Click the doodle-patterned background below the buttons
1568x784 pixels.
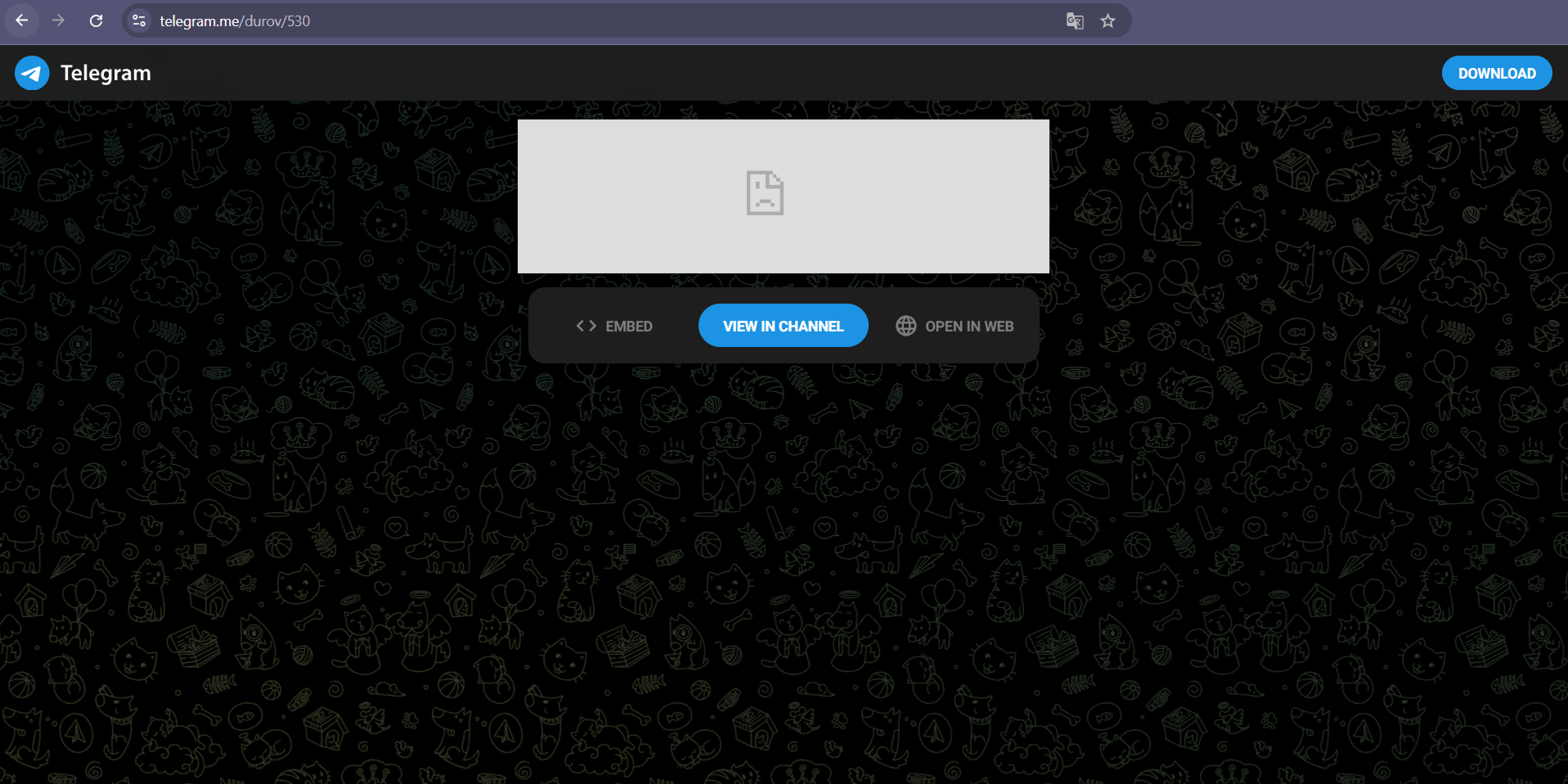pos(783,573)
